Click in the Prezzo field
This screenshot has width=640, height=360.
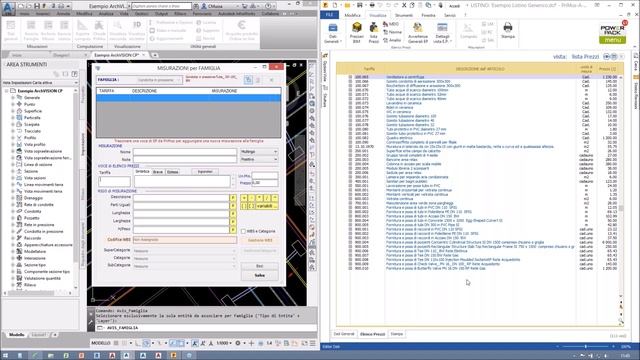coord(265,183)
